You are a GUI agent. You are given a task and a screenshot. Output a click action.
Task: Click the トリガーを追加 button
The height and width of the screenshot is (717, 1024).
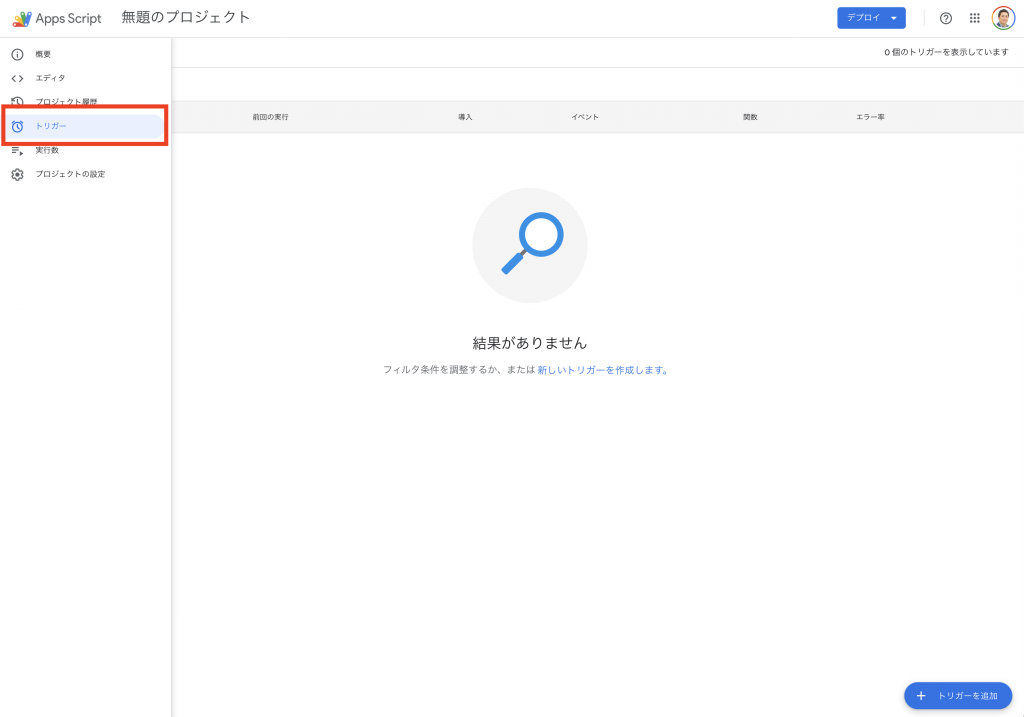pos(958,695)
